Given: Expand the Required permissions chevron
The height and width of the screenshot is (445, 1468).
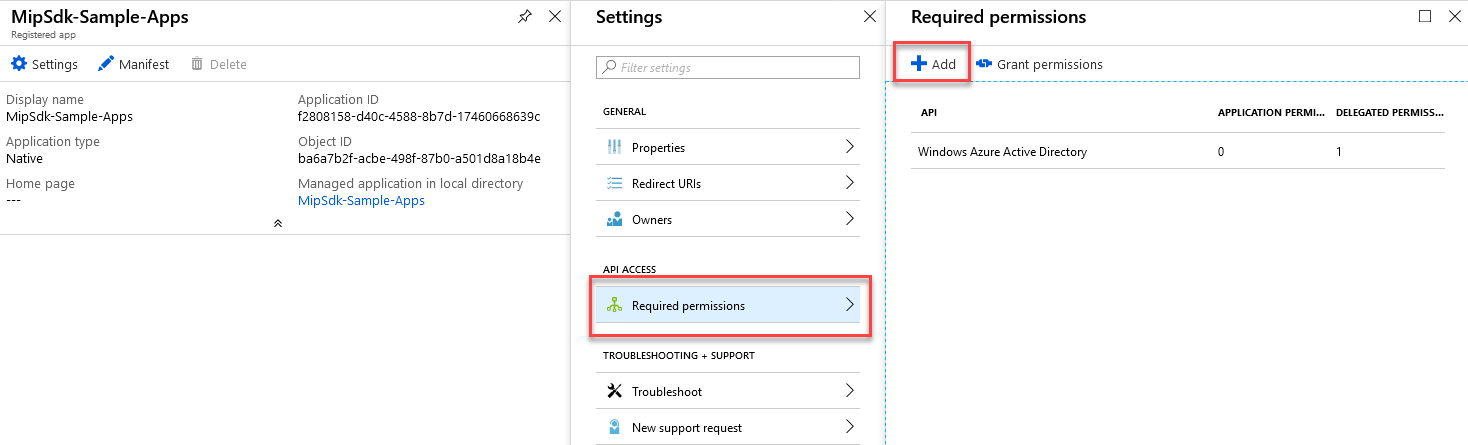Looking at the screenshot, I should 849,305.
